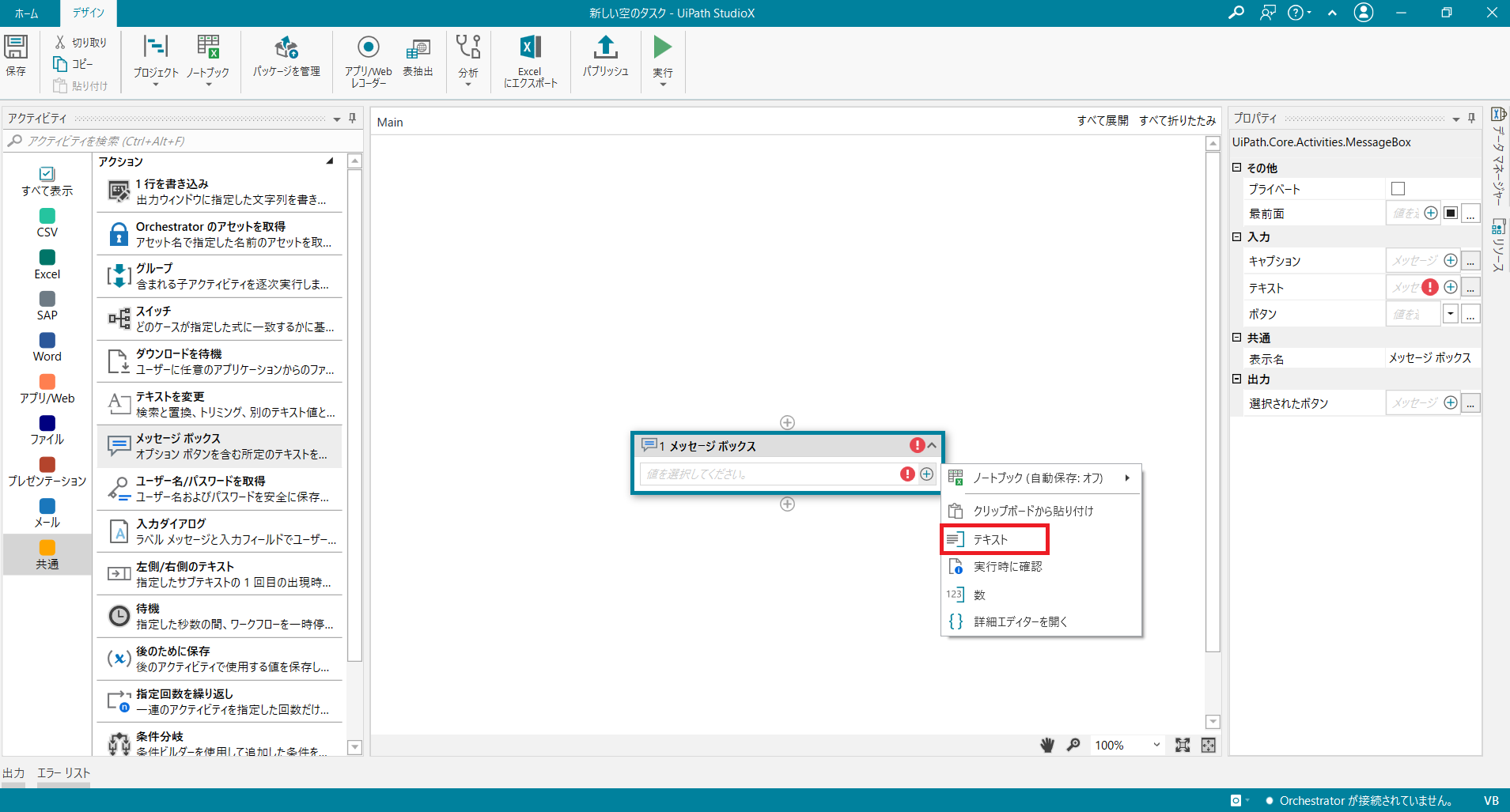Open the Notebook (ノートブック) ribbon button
The image size is (1510, 812).
tap(208, 60)
